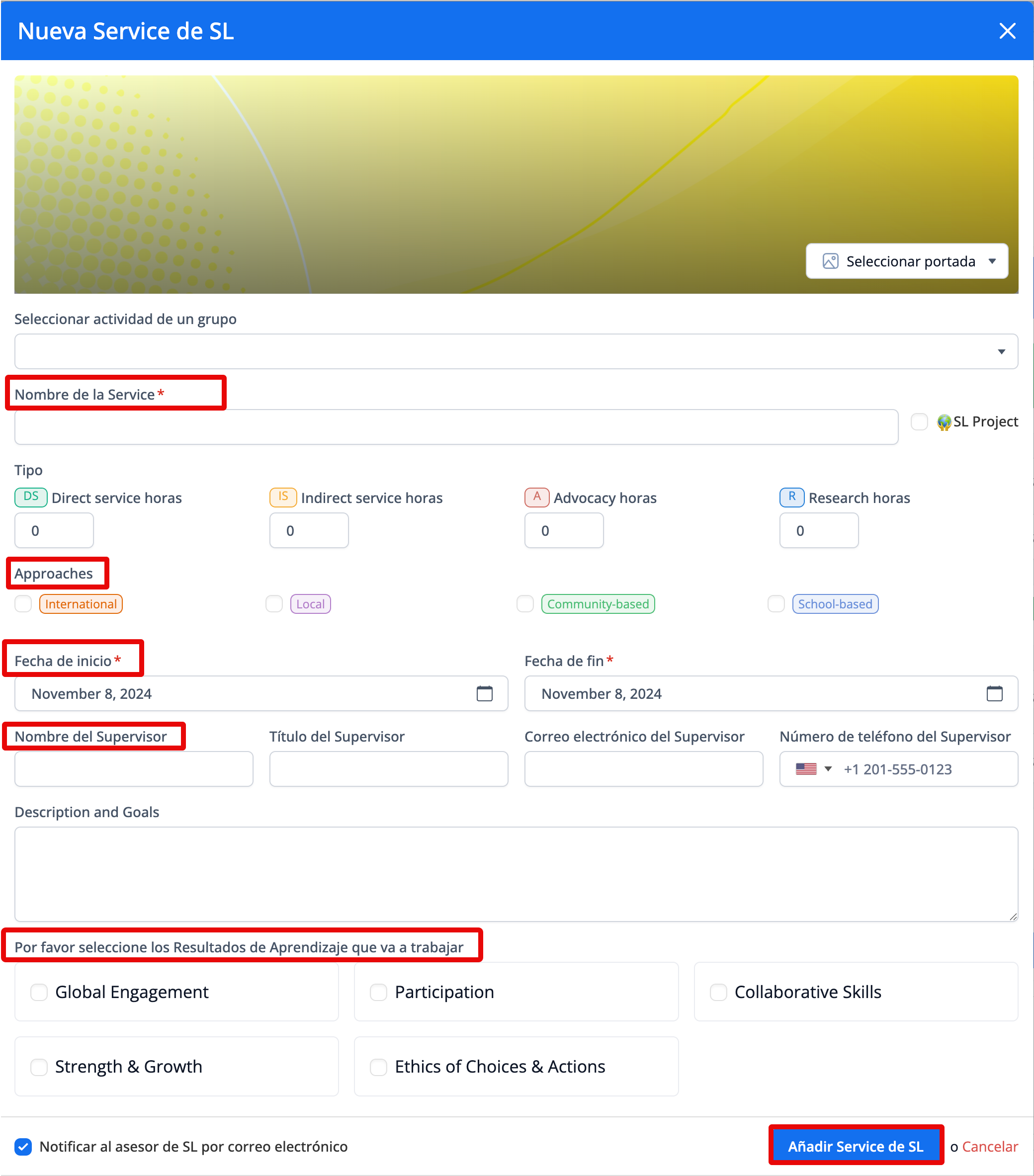
Task: Click the A Advocacy badge icon
Action: click(x=537, y=497)
